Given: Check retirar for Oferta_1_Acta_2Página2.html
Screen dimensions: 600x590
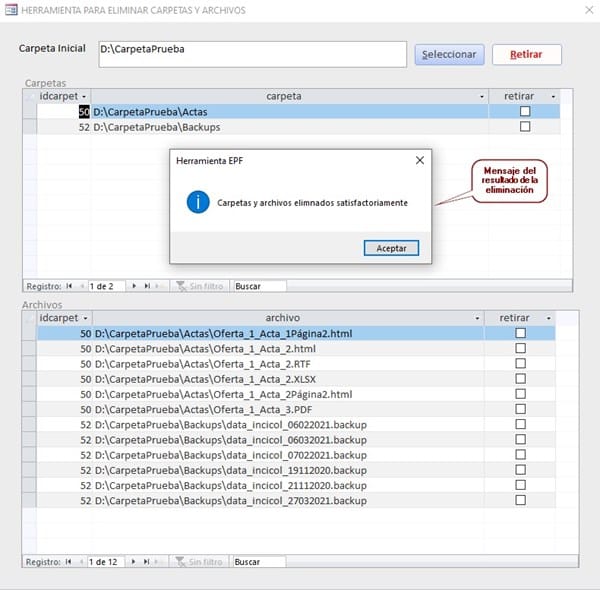Looking at the screenshot, I should coord(520,394).
